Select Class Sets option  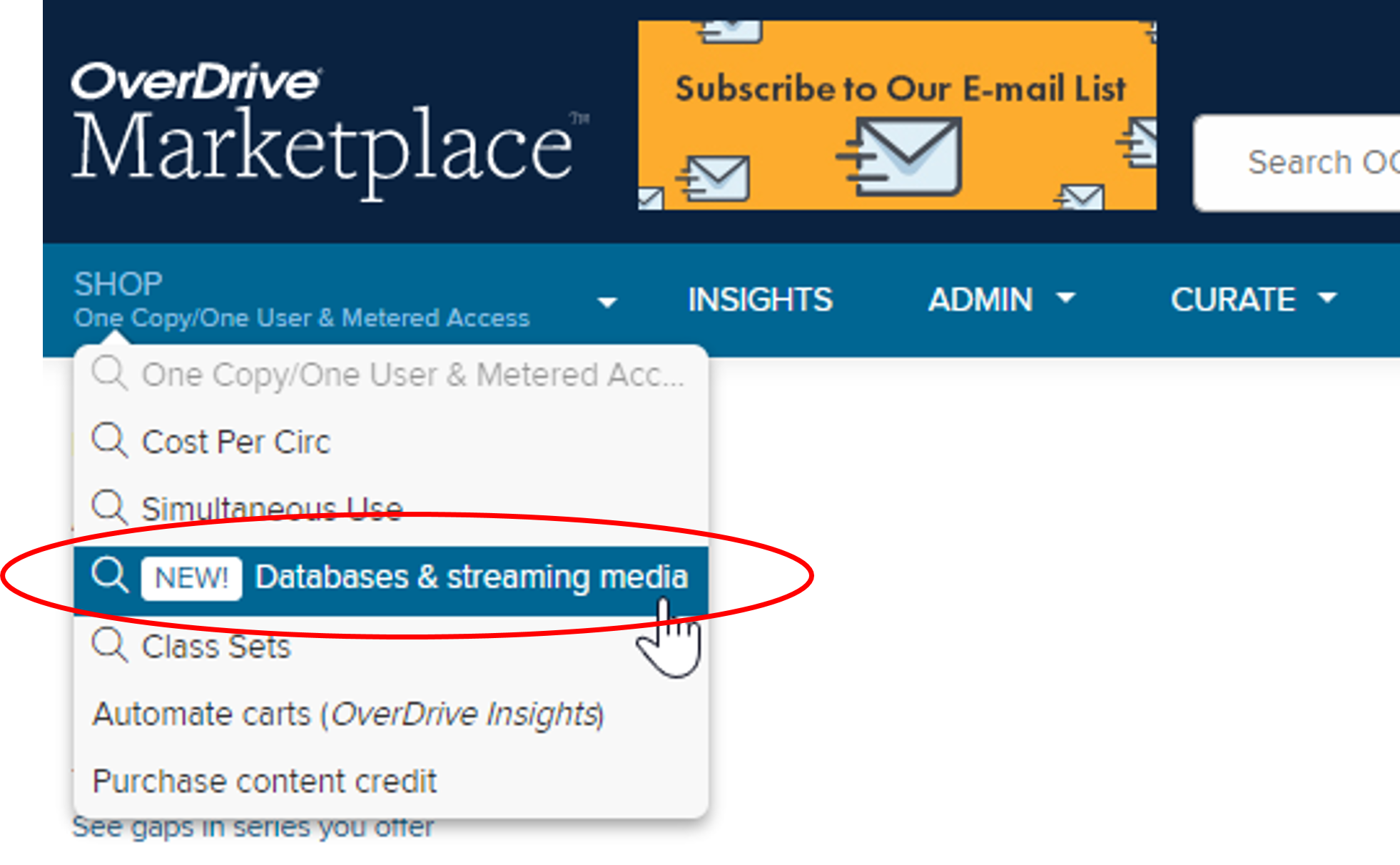click(x=391, y=647)
